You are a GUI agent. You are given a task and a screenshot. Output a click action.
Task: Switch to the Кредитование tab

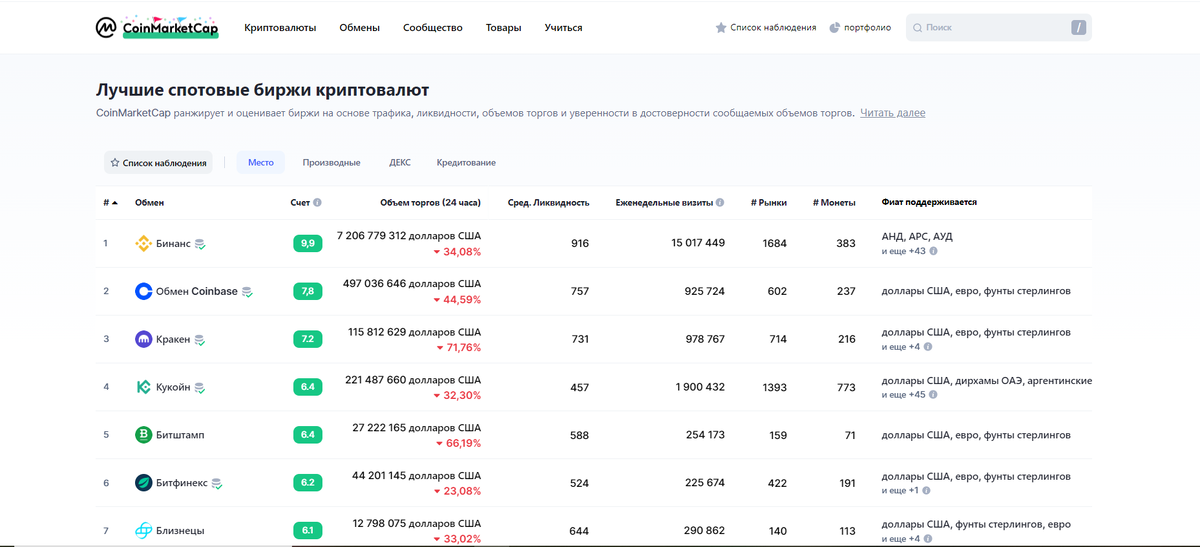(466, 162)
